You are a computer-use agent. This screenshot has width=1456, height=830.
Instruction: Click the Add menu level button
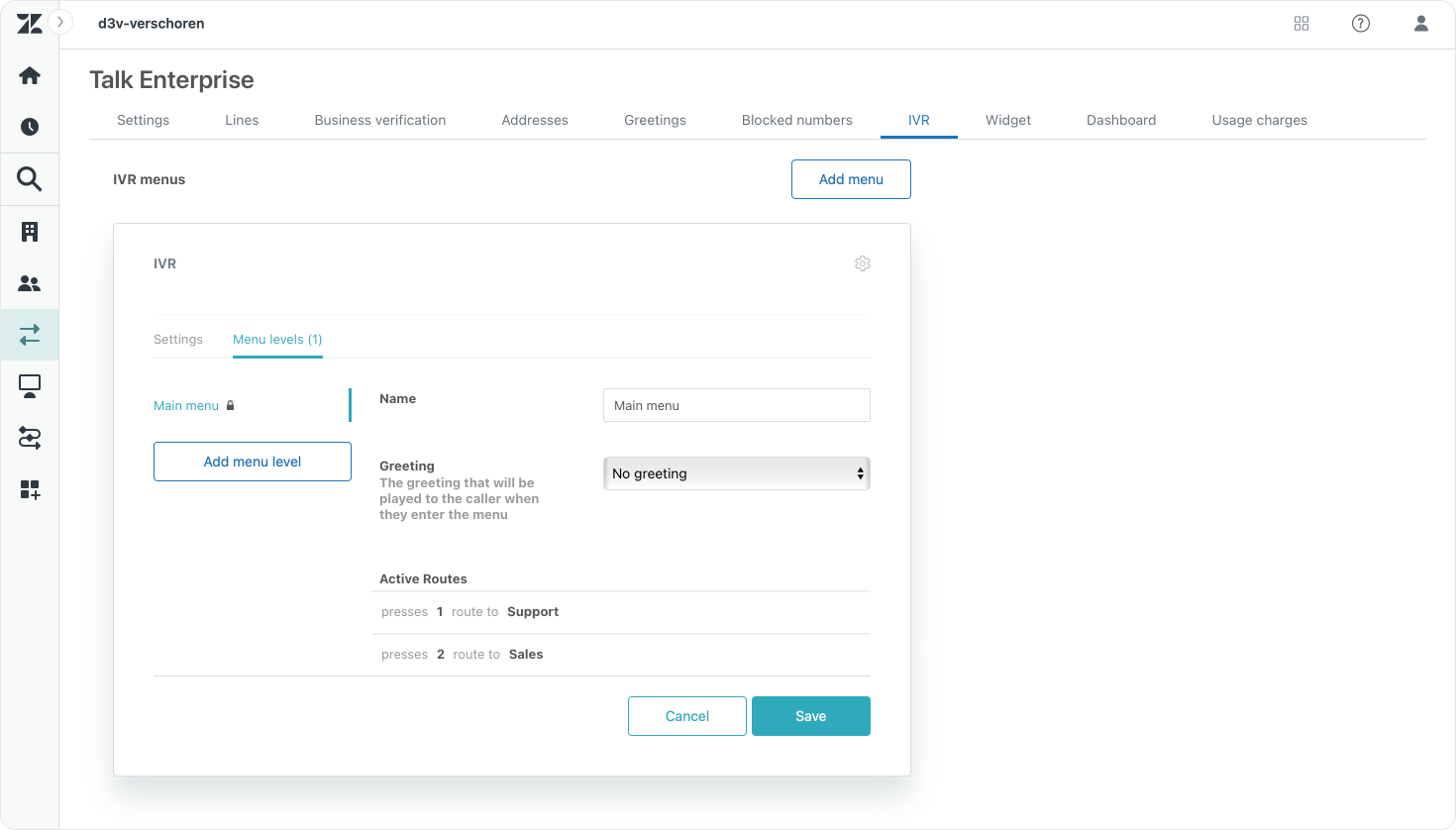[x=253, y=462]
